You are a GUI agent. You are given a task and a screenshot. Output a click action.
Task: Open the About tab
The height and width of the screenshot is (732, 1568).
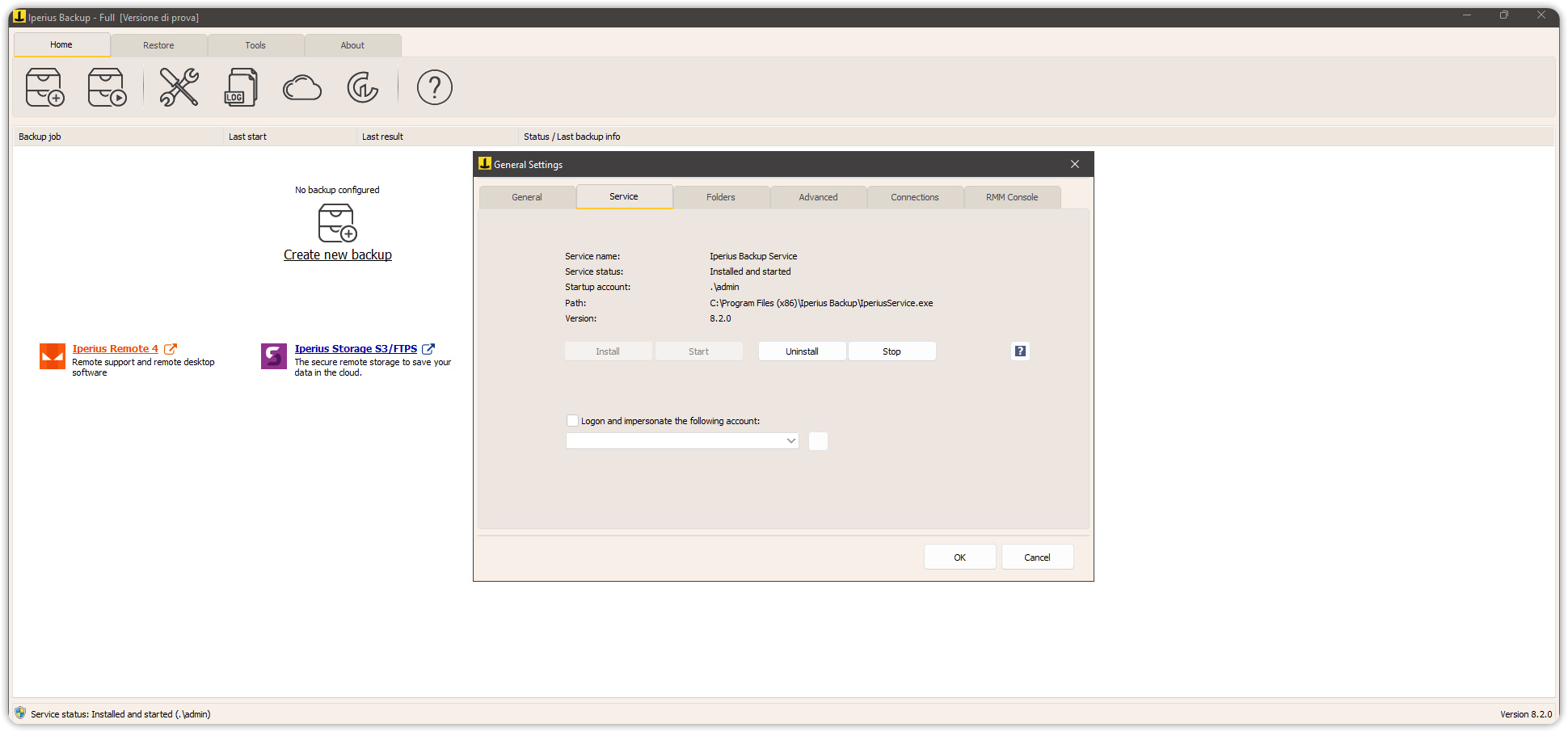[x=352, y=45]
